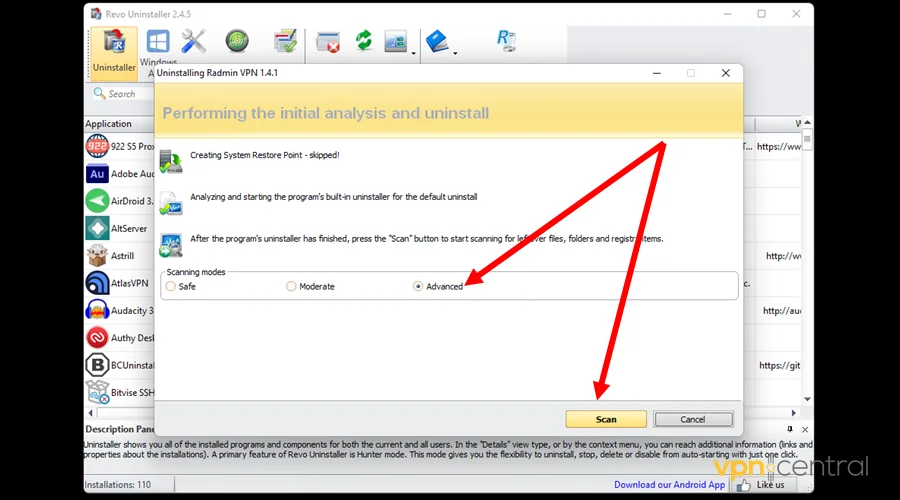Click the 'http://au' website cell
Viewport: 900px width, 500px height.
(782, 311)
